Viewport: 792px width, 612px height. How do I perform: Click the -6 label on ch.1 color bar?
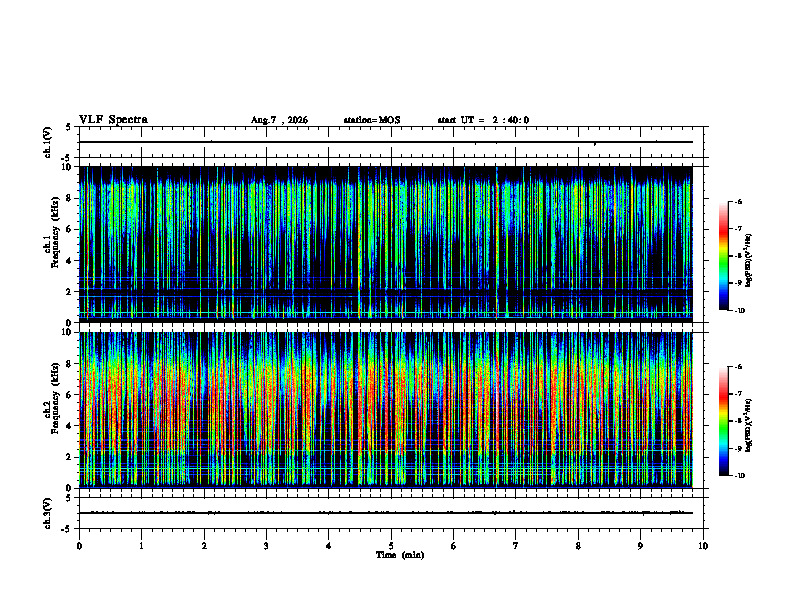click(738, 202)
